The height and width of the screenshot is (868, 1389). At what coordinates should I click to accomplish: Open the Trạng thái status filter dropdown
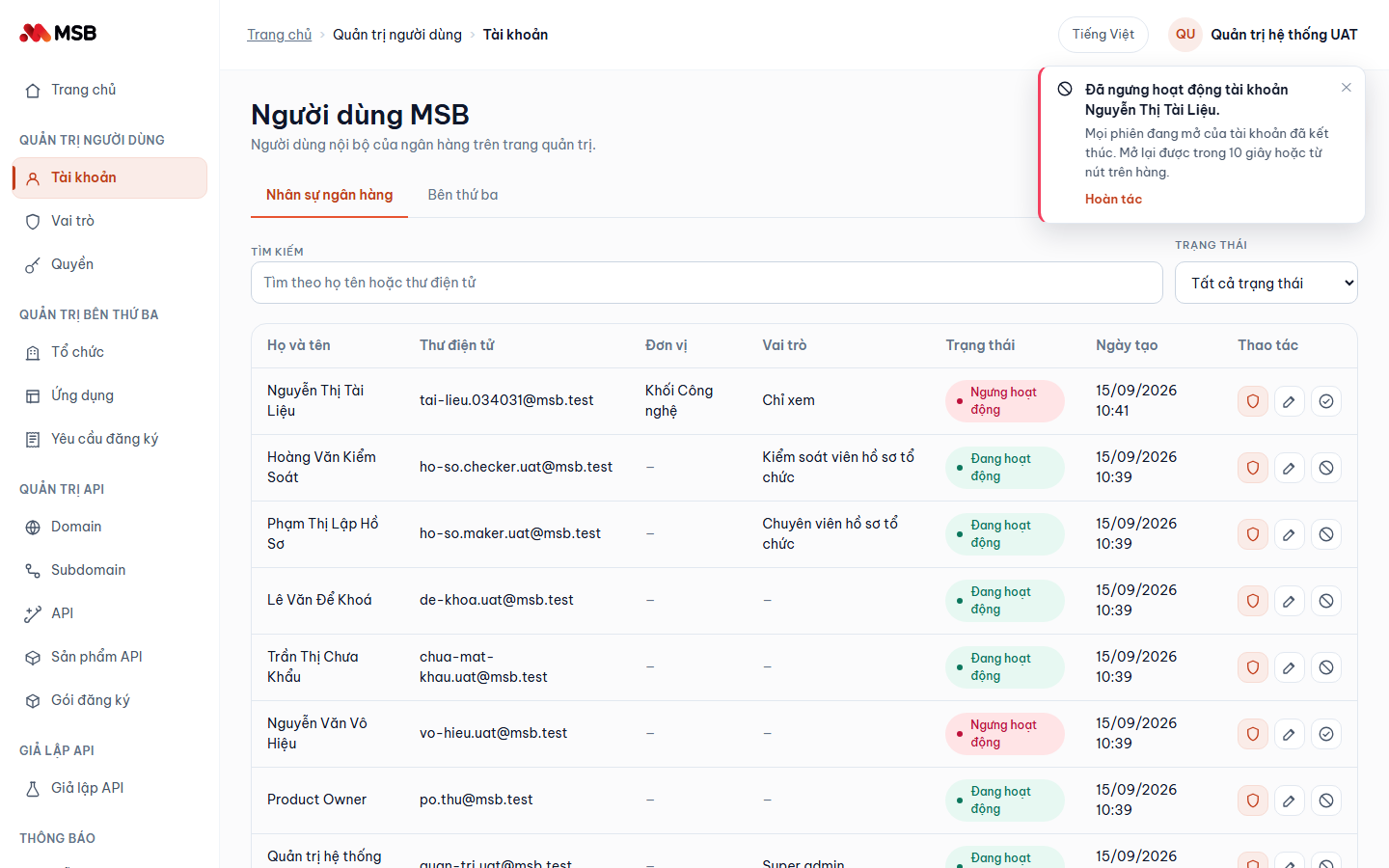click(1266, 283)
